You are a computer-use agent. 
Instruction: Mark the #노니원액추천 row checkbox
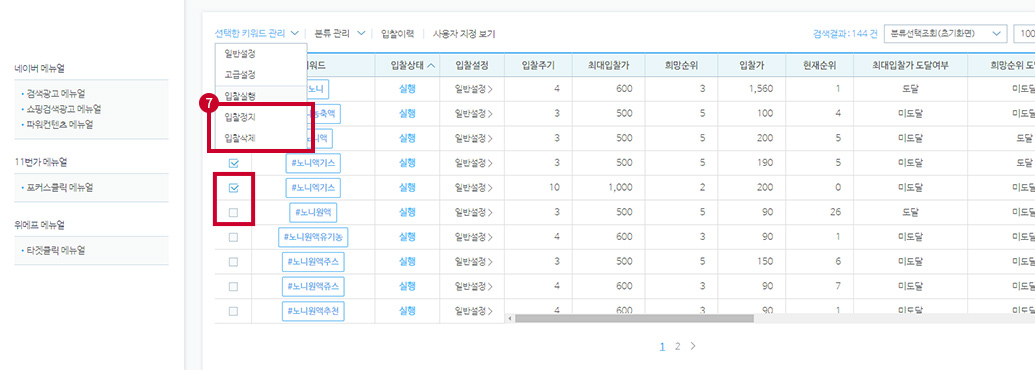point(233,311)
